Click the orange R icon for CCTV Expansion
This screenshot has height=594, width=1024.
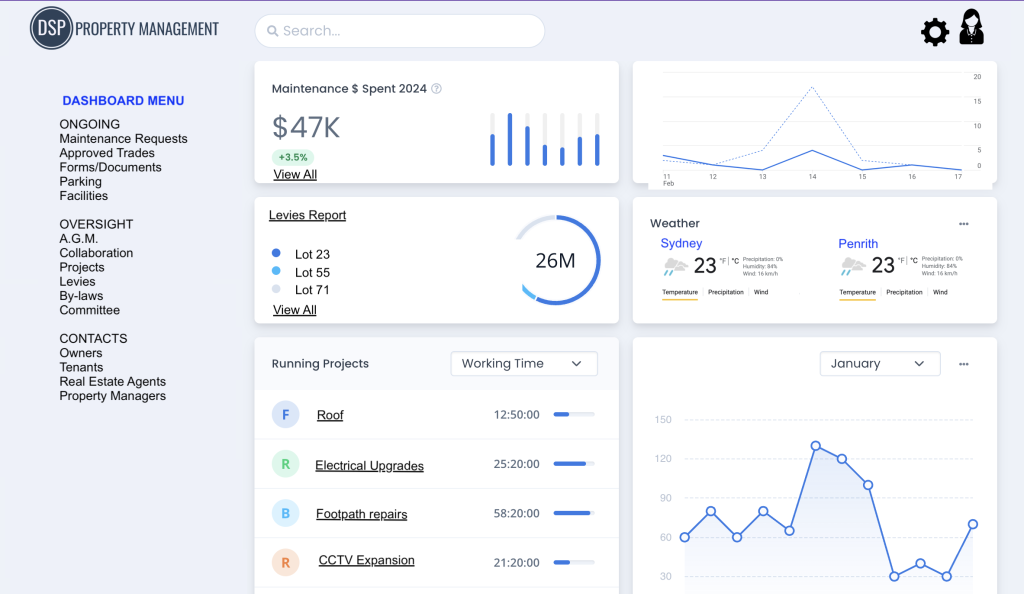point(285,562)
